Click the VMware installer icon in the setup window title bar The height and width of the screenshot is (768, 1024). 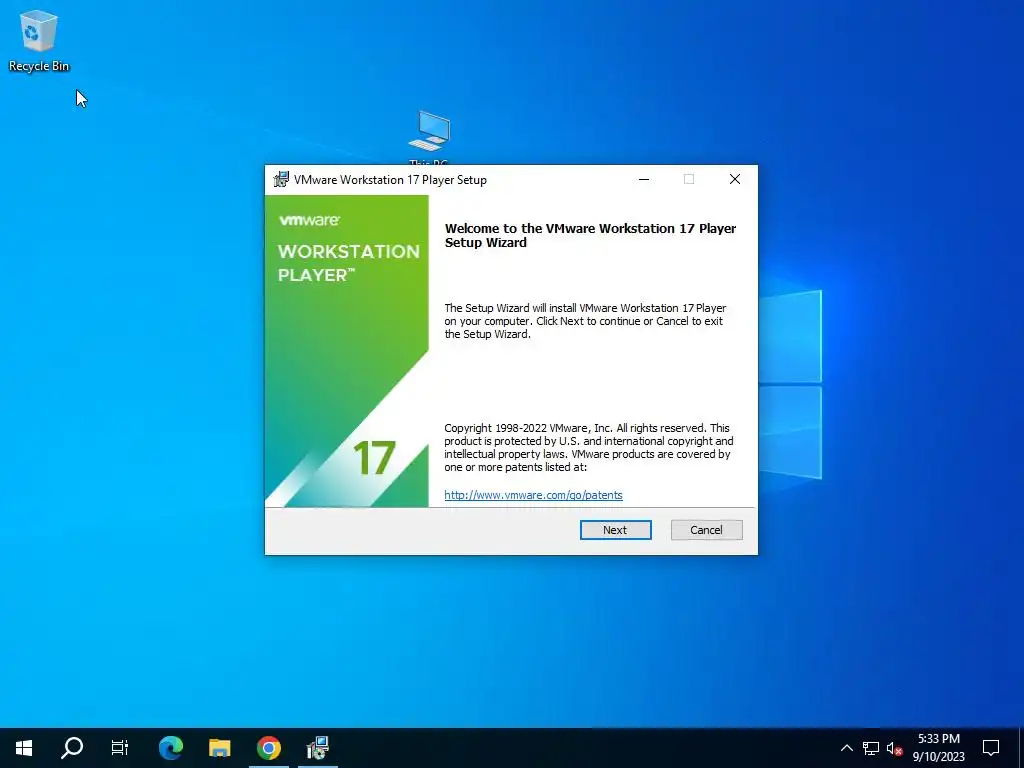point(281,179)
